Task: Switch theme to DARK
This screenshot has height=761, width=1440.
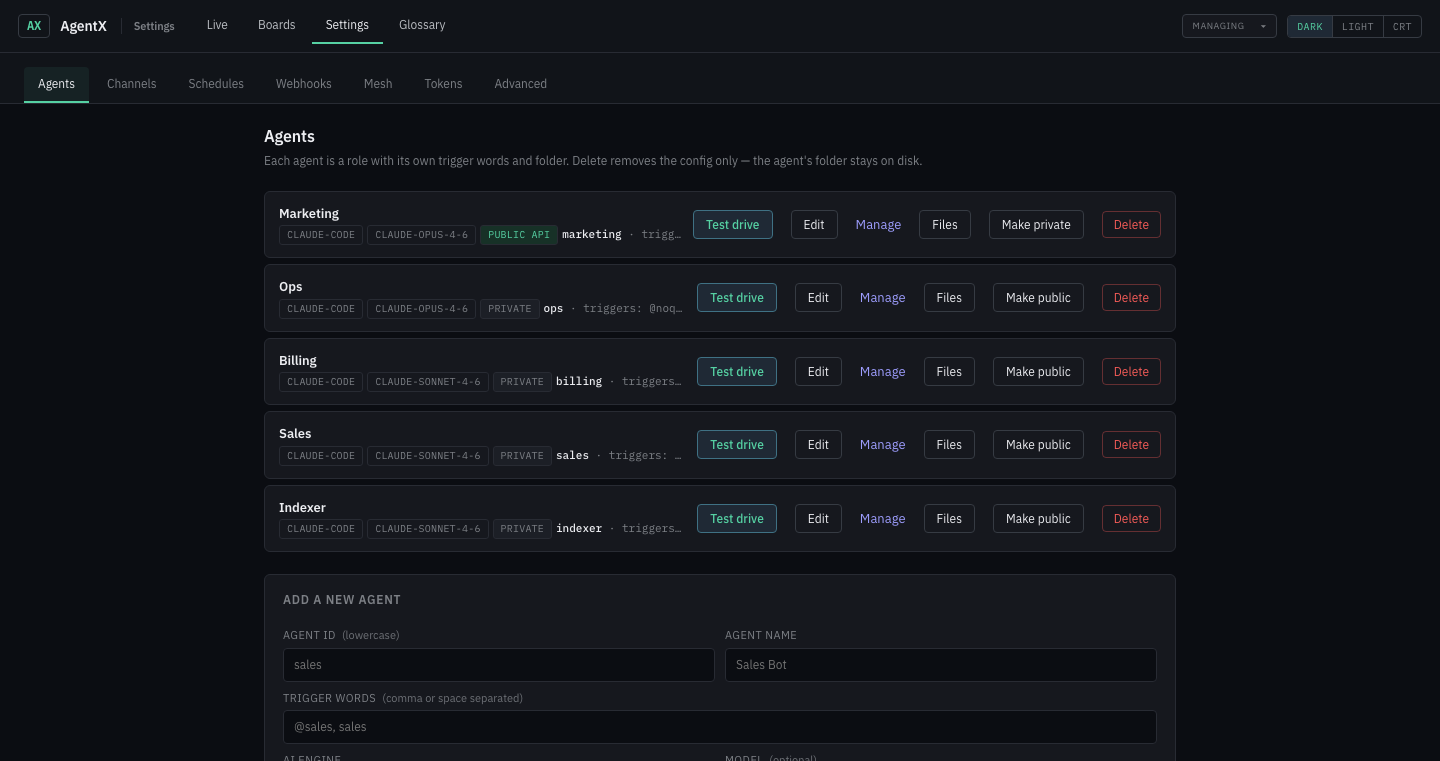Action: pos(1309,26)
